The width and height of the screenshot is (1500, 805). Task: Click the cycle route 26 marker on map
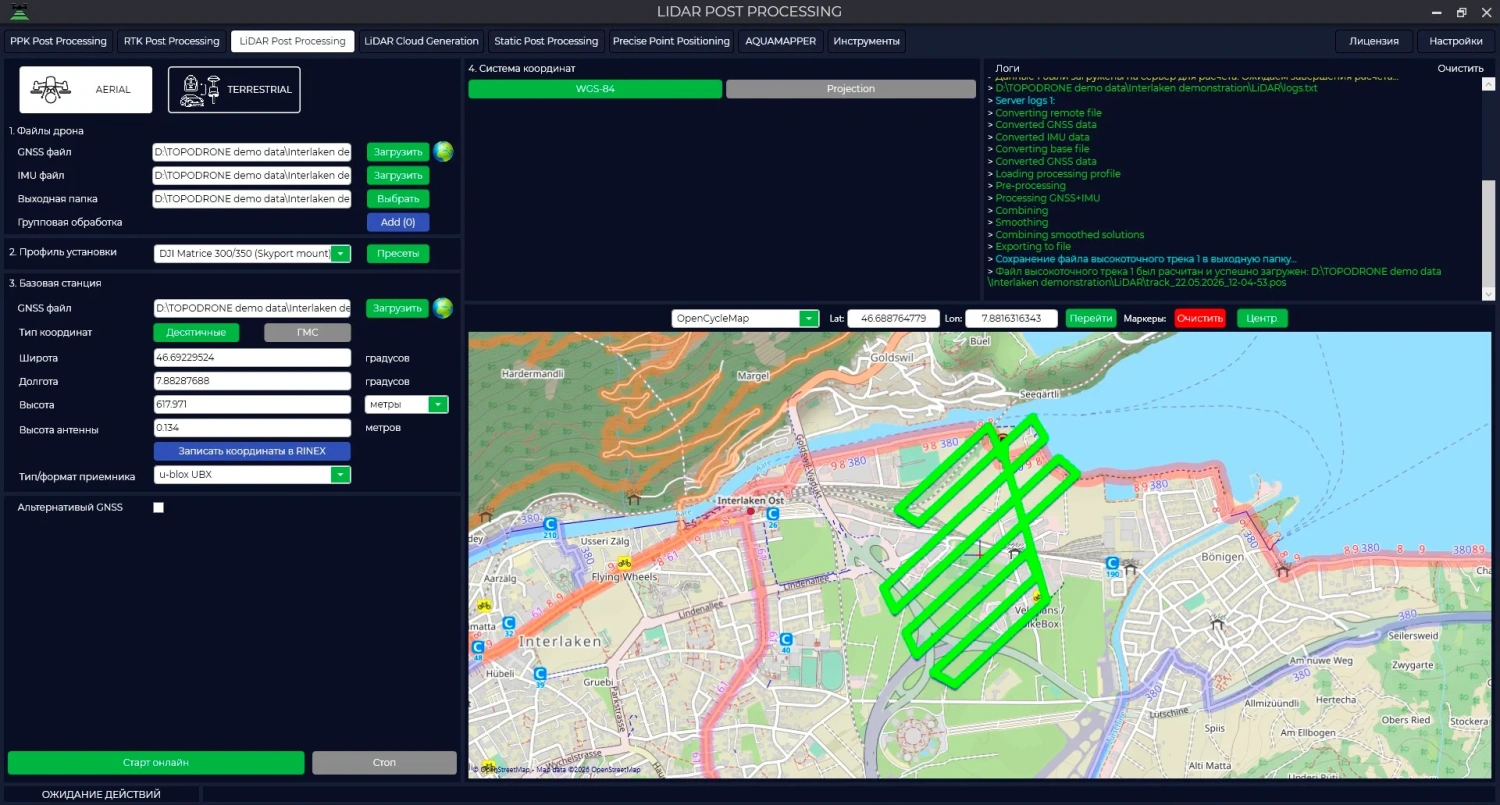(x=773, y=515)
